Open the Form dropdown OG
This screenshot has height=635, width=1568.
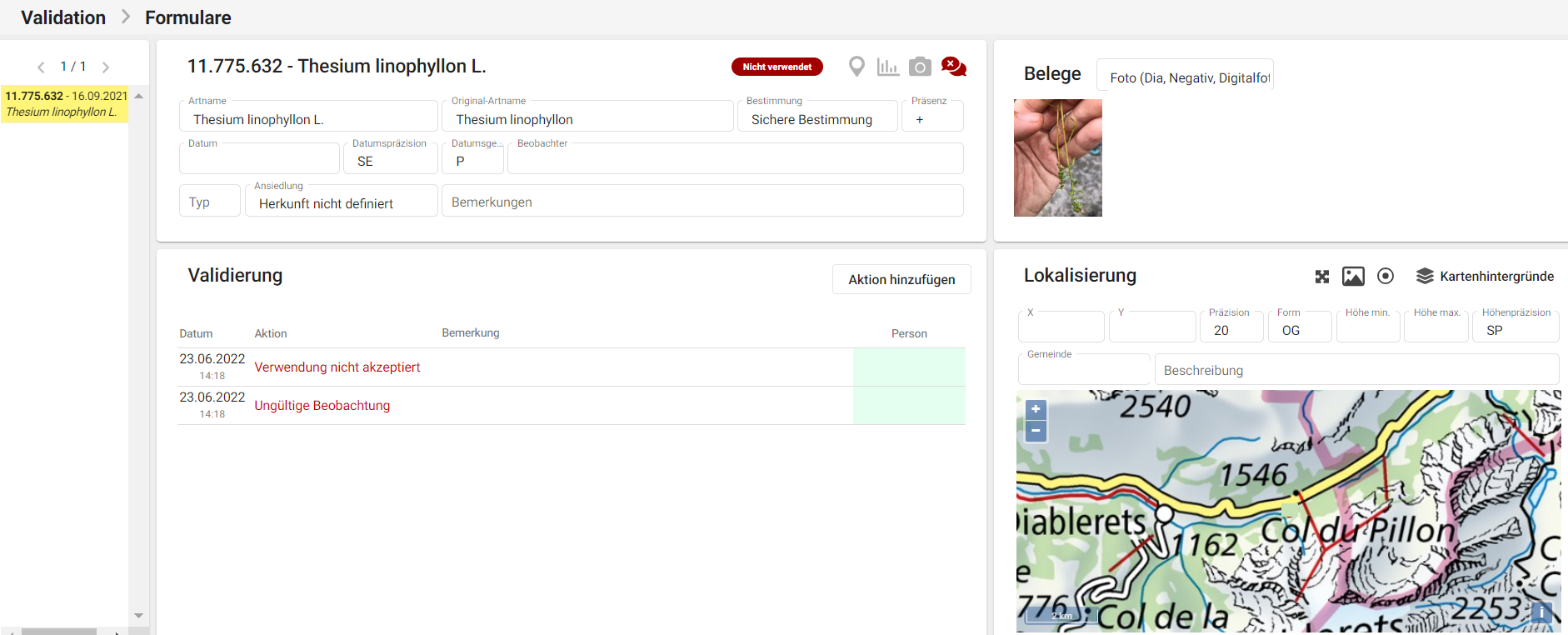tap(1300, 327)
